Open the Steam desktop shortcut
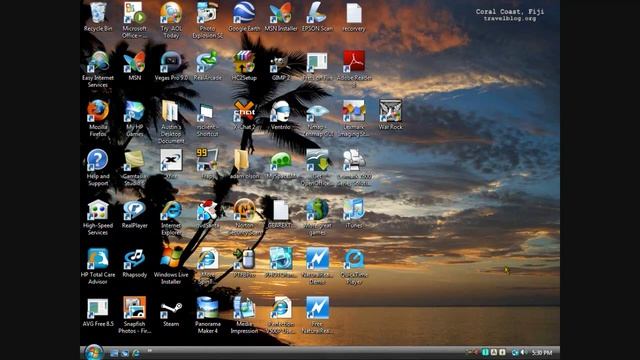The image size is (640, 360). click(x=171, y=313)
